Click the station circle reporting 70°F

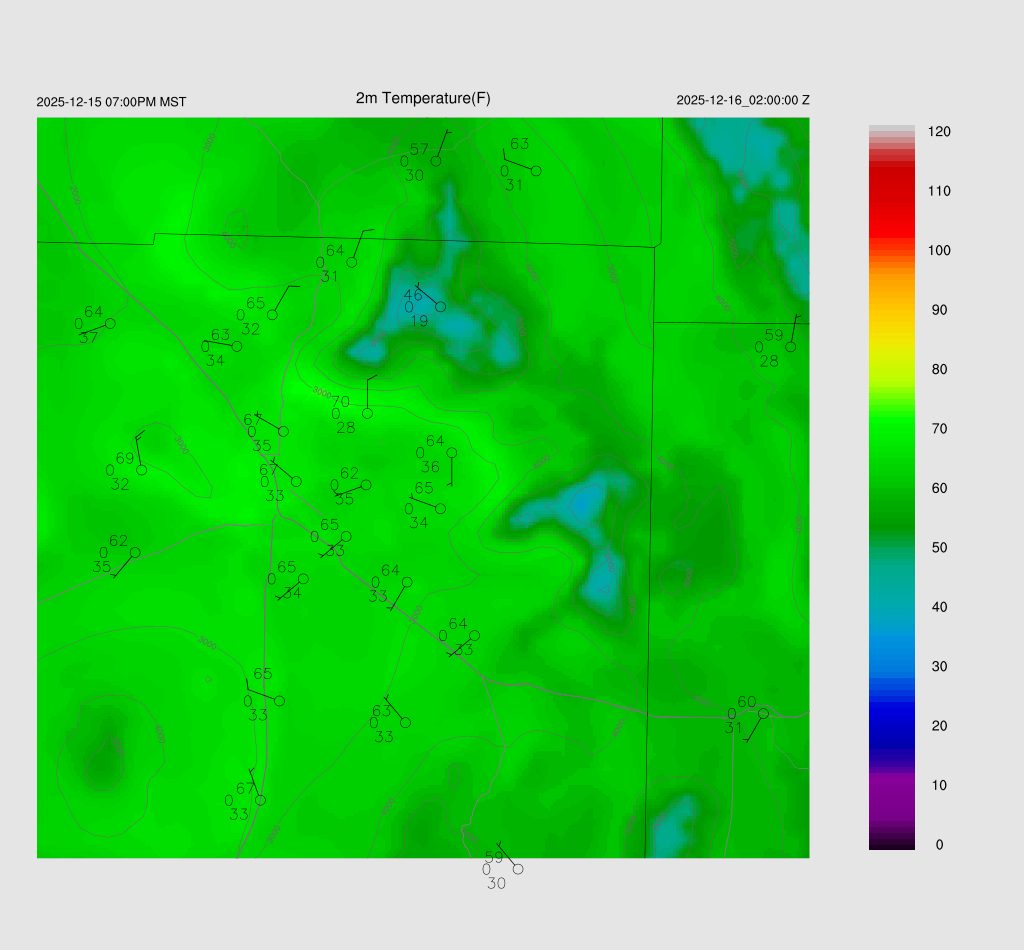point(367,413)
